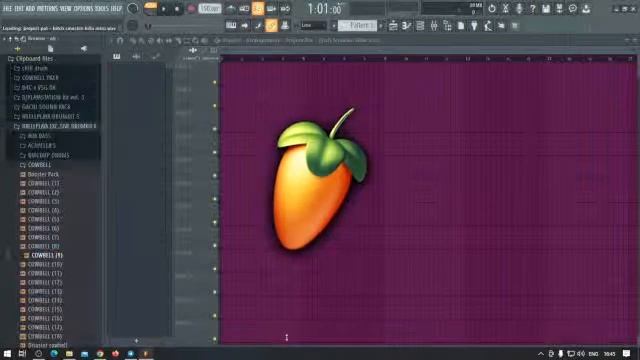Switch pattern/song mode button

[150, 9]
